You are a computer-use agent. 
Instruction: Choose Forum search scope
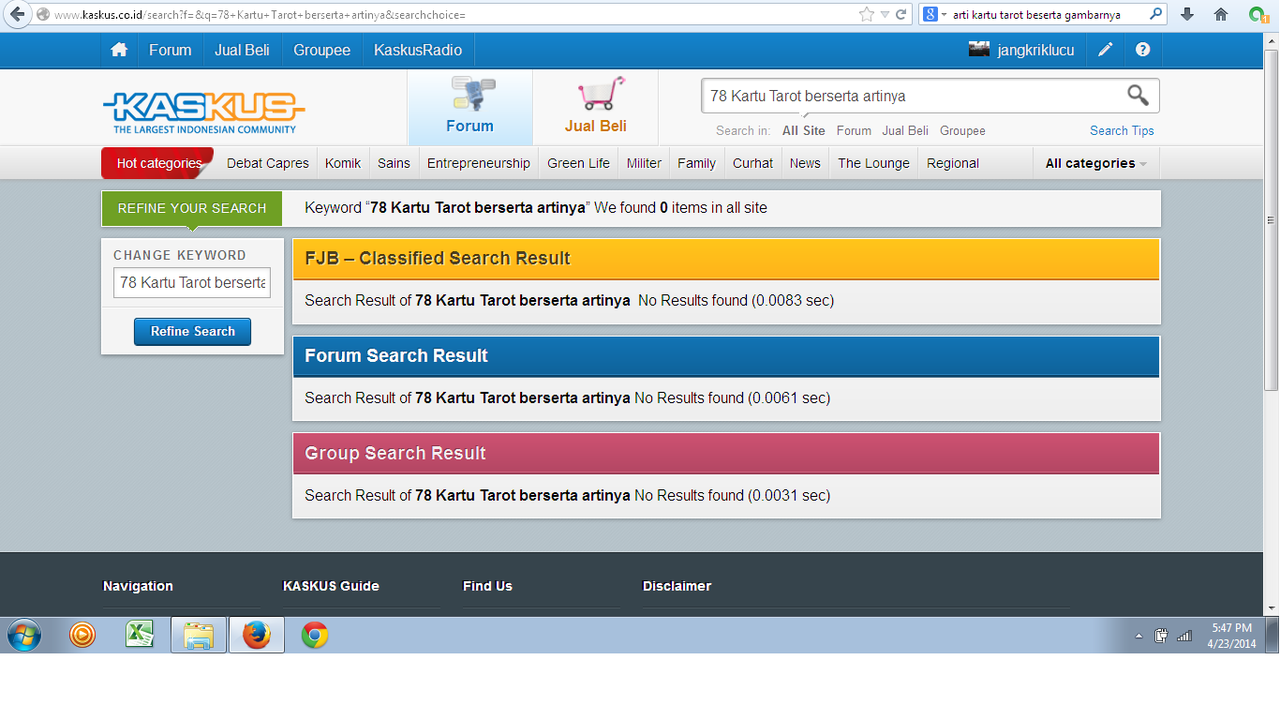tap(854, 131)
